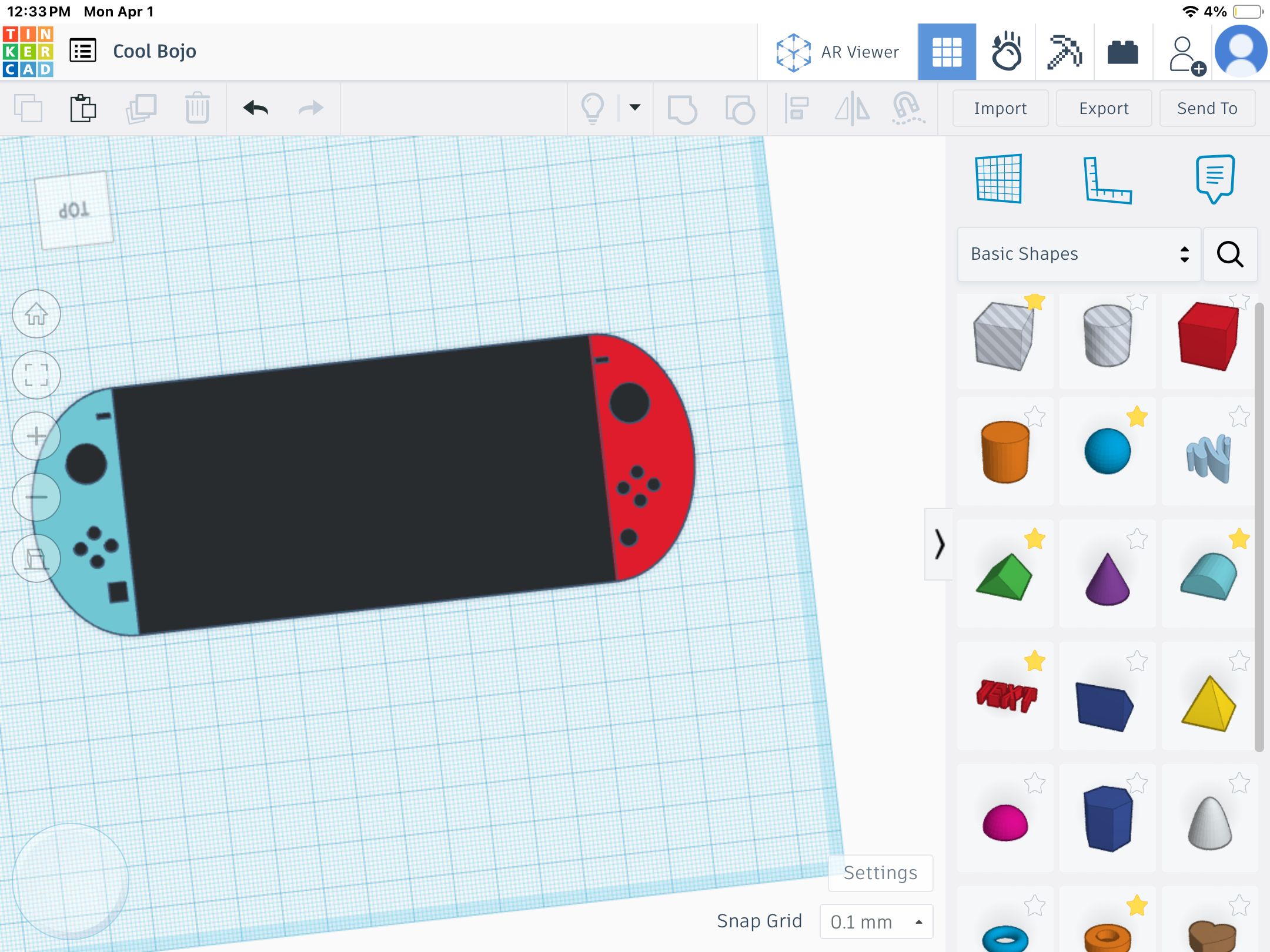Click the Fit all in view button

pos(36,375)
